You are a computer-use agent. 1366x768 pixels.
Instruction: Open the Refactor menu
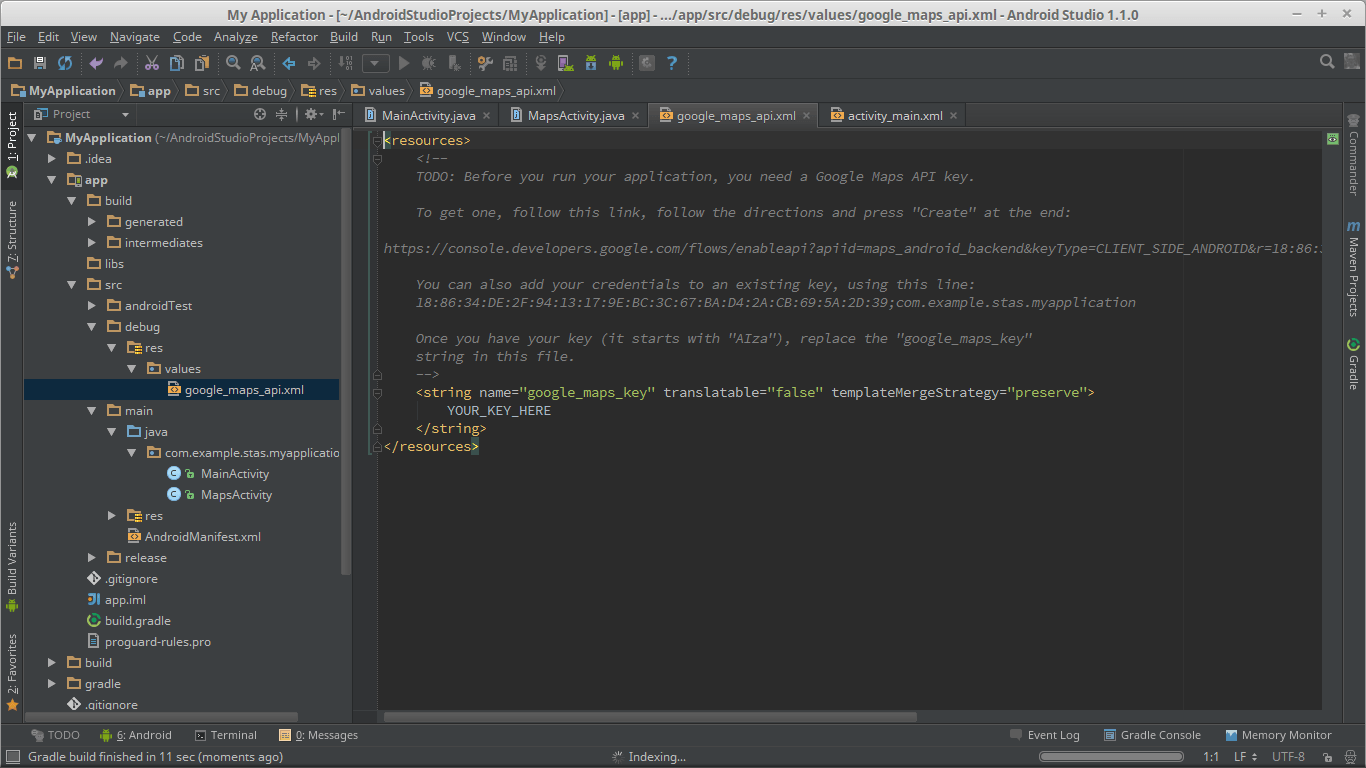(294, 37)
